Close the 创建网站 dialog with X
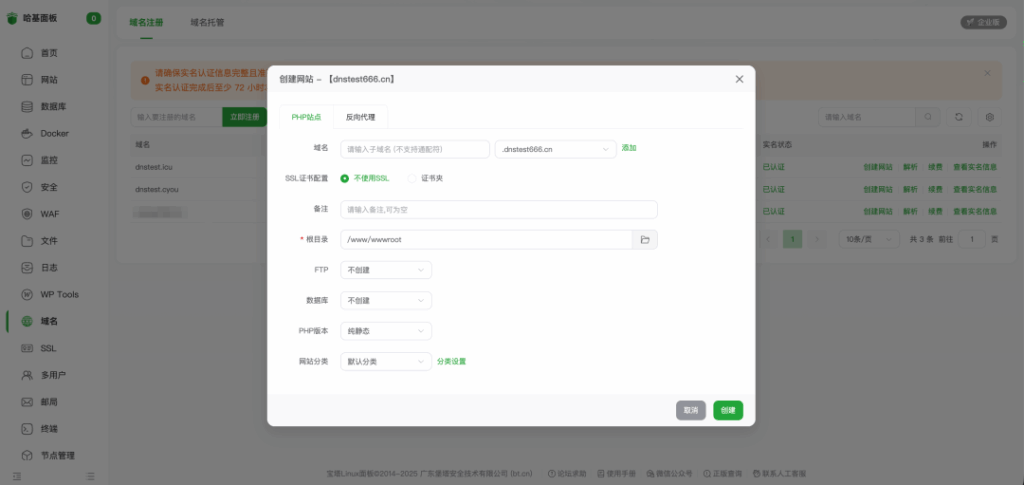The width and height of the screenshot is (1024, 485). coord(739,79)
